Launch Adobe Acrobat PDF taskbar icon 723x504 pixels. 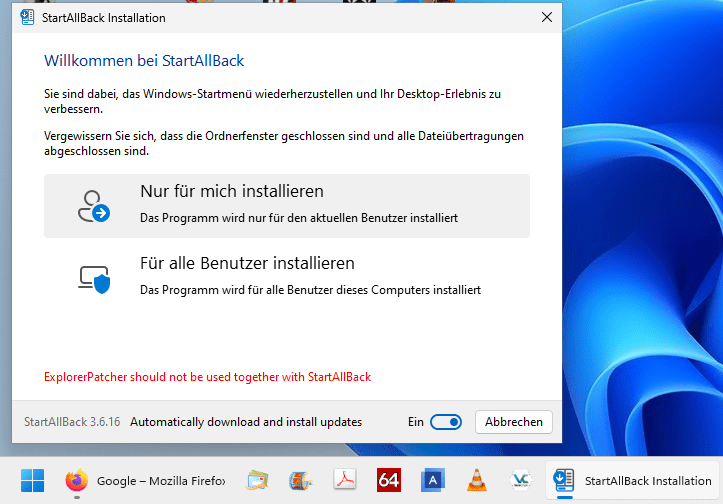345,480
